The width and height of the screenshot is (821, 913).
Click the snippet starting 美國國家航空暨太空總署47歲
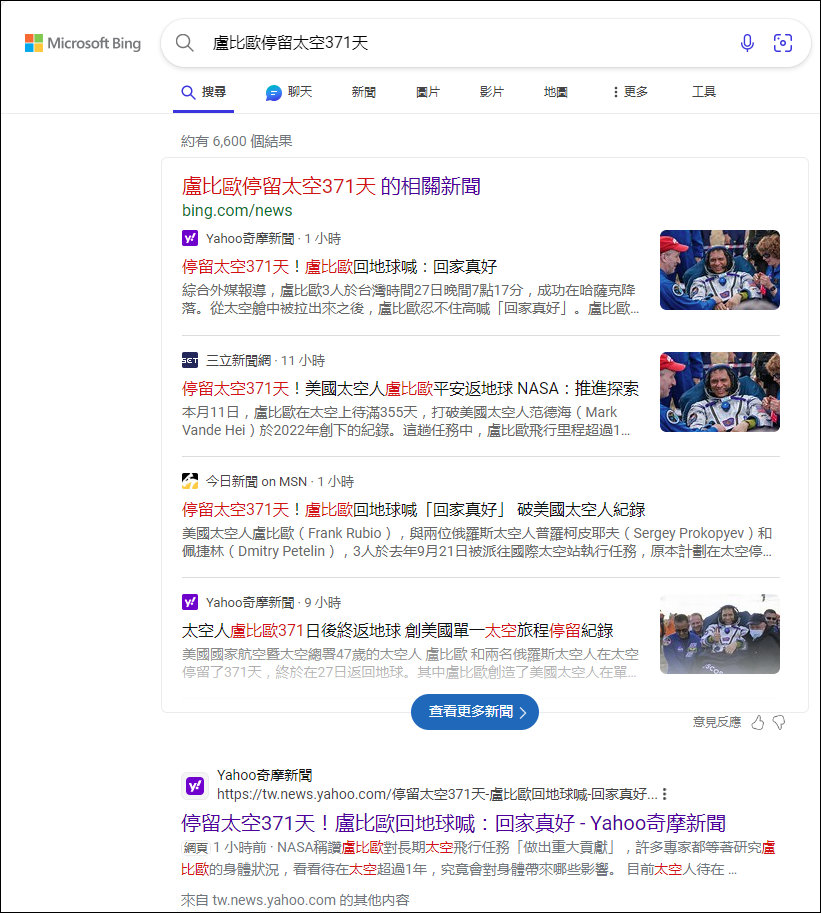tap(410, 663)
